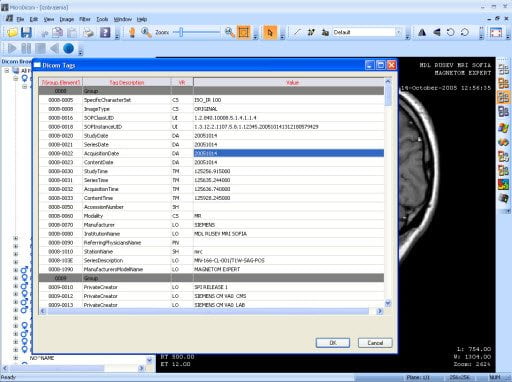Click the fit-to-window orange frame icon
Screen dimensions: 512x382
click(x=243, y=32)
